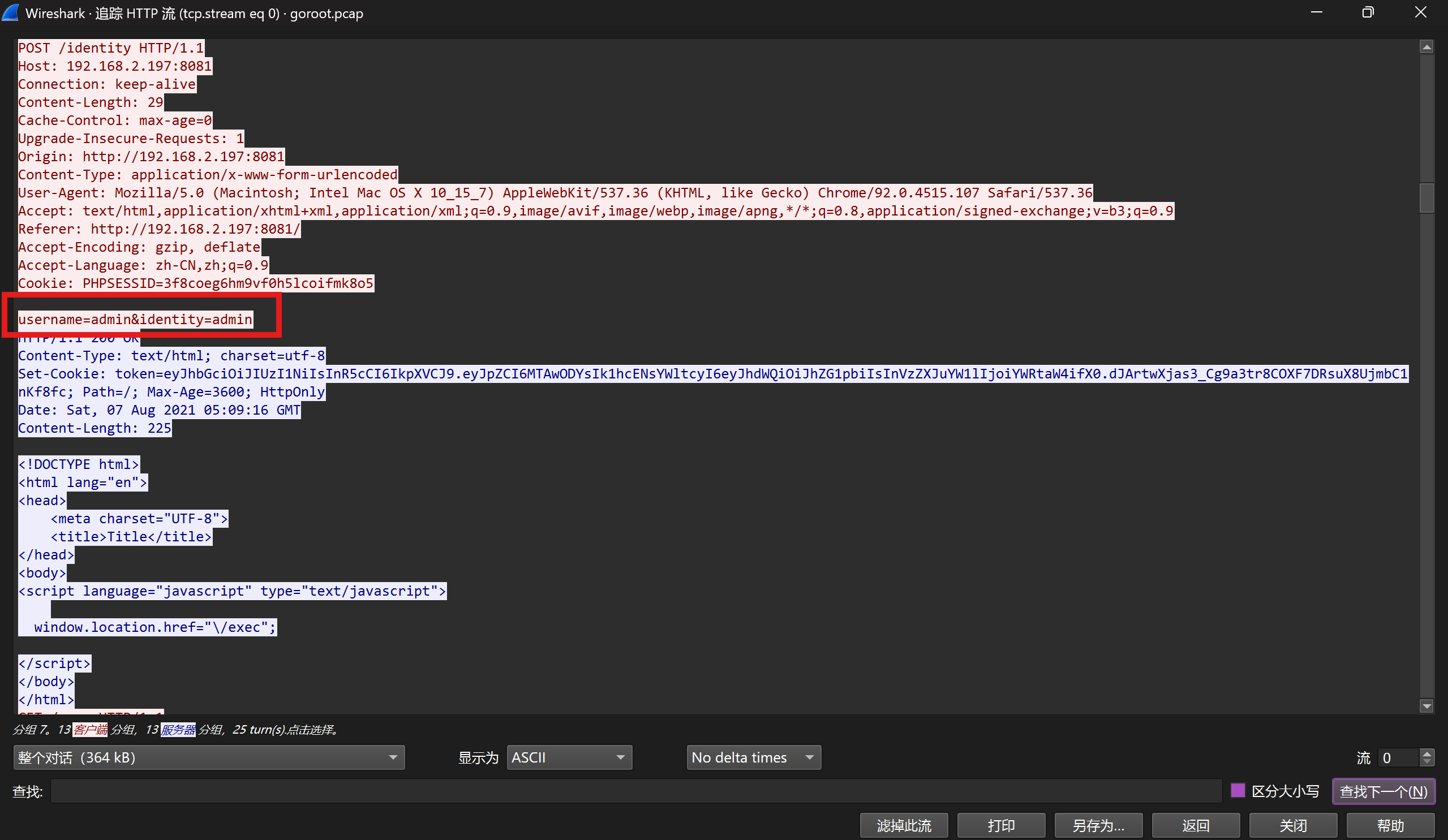1448x840 pixels.
Task: Increment the stream number spinner up arrow
Action: [1426, 752]
